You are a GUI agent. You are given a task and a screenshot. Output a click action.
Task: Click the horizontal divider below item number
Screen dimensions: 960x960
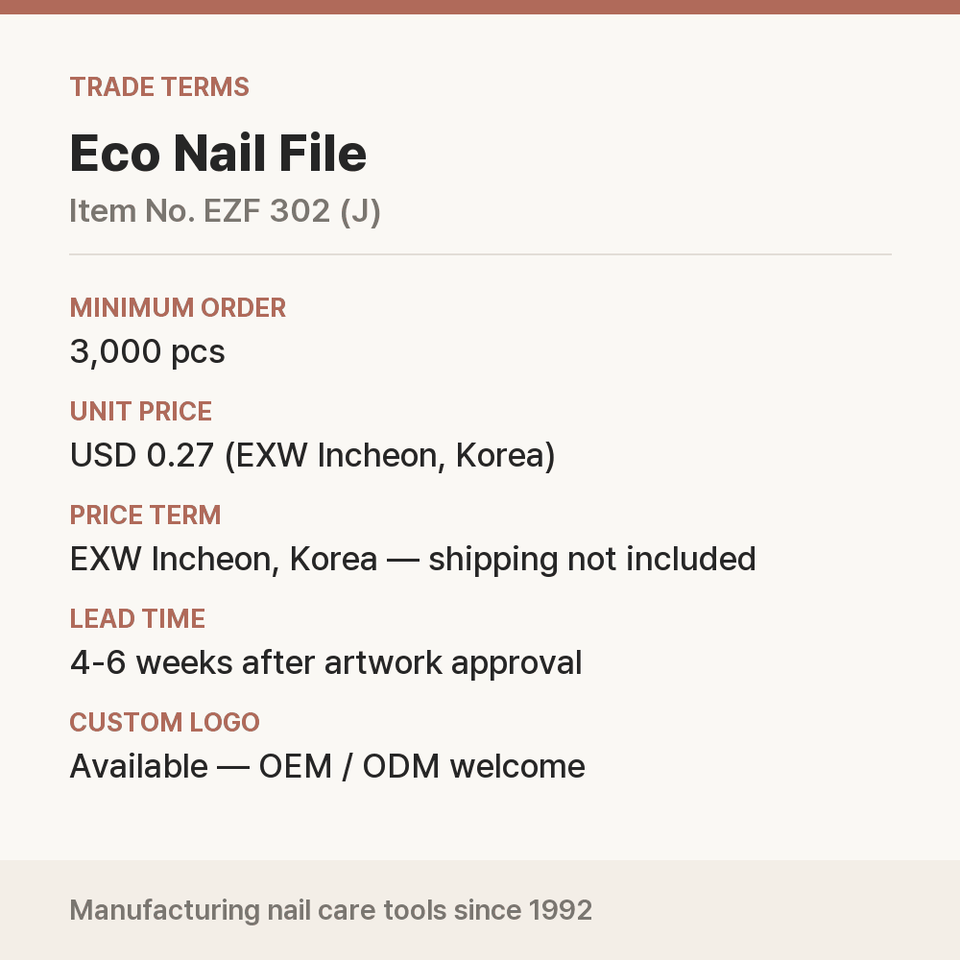[480, 254]
